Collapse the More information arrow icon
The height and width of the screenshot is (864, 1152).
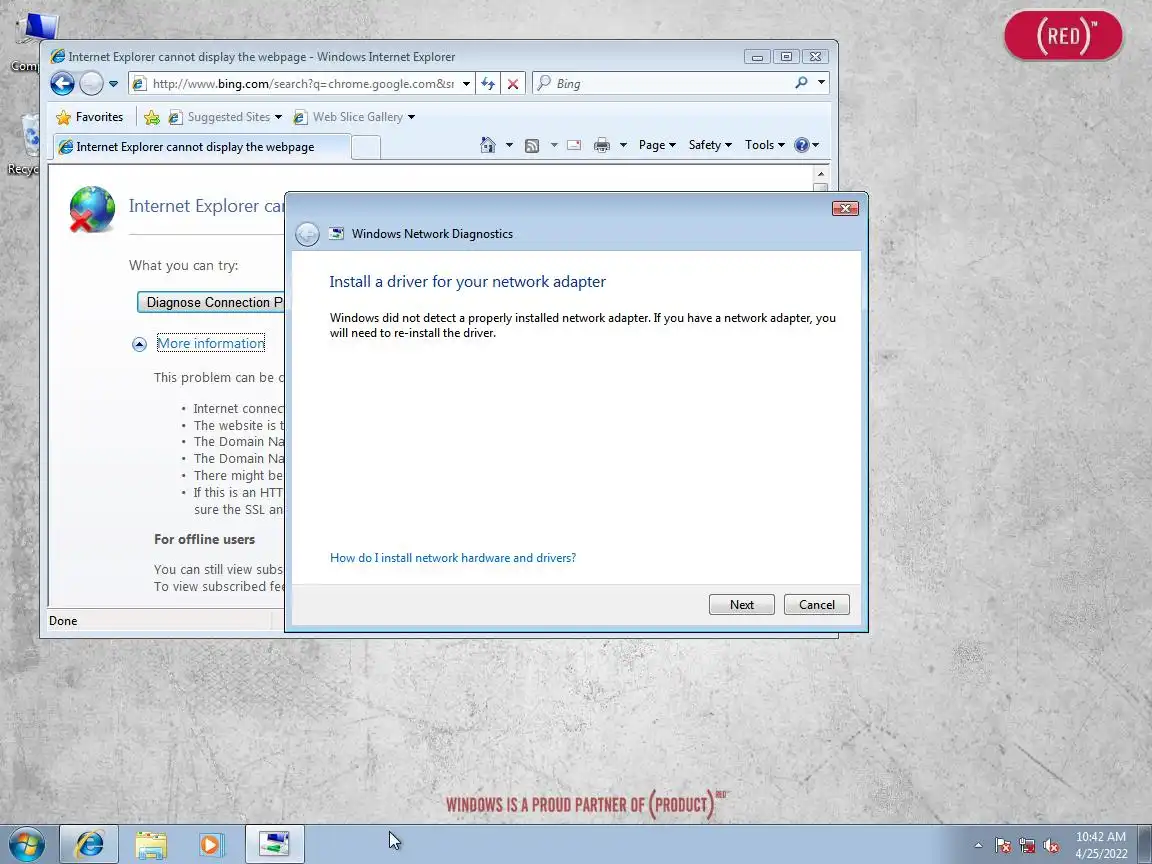[x=140, y=344]
